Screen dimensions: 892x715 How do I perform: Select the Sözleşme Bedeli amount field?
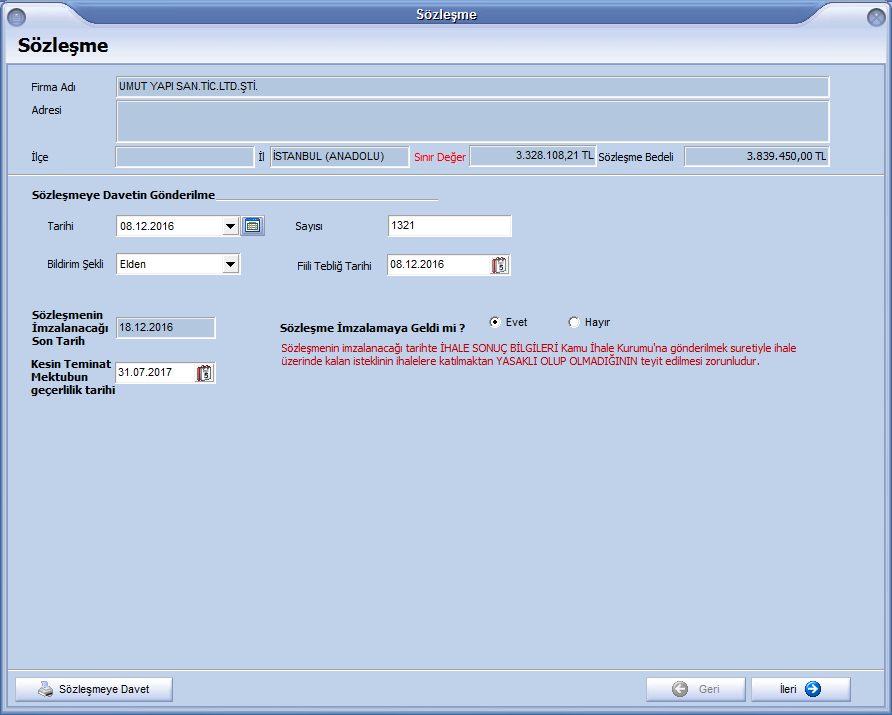(756, 157)
